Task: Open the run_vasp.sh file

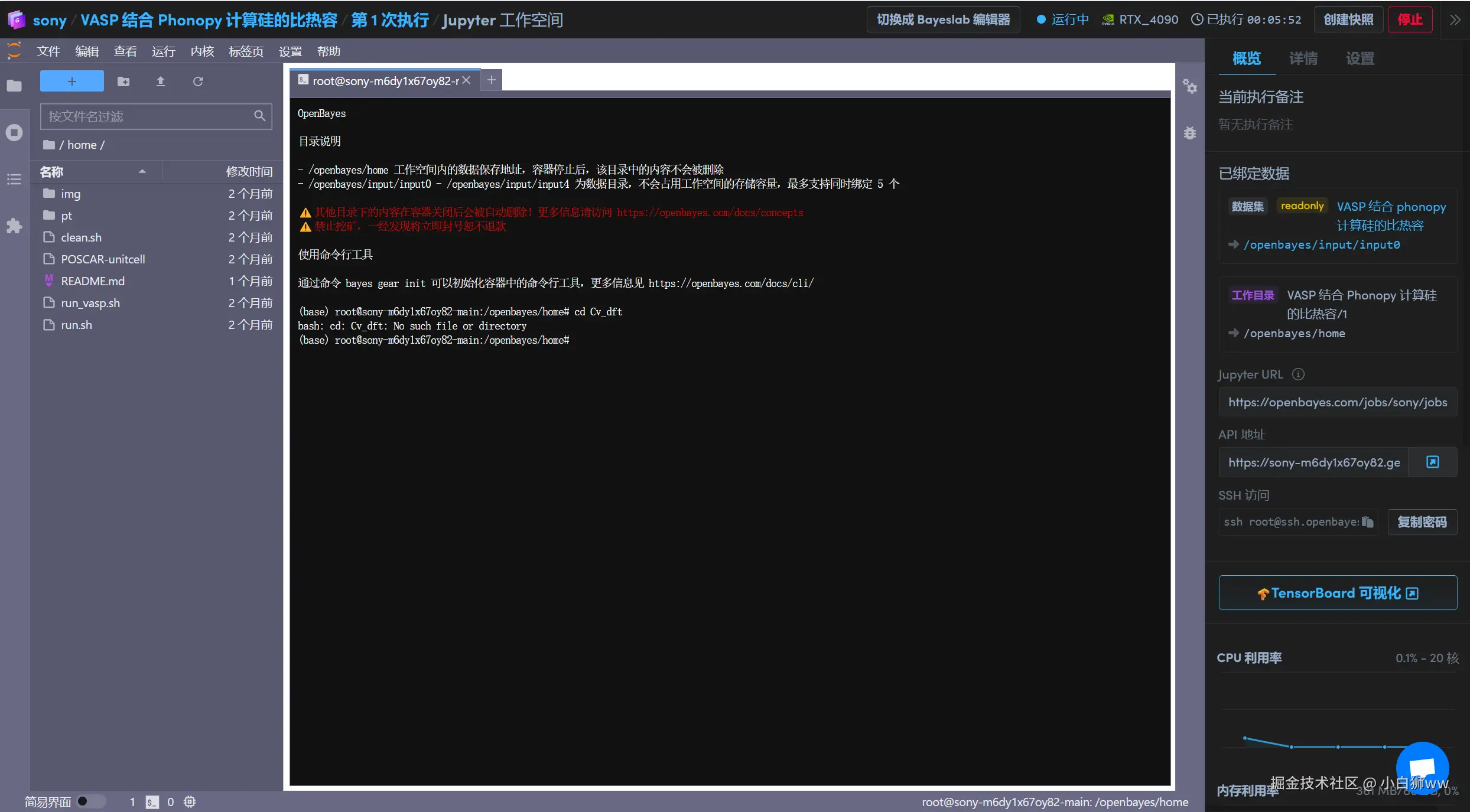Action: pyautogui.click(x=90, y=303)
